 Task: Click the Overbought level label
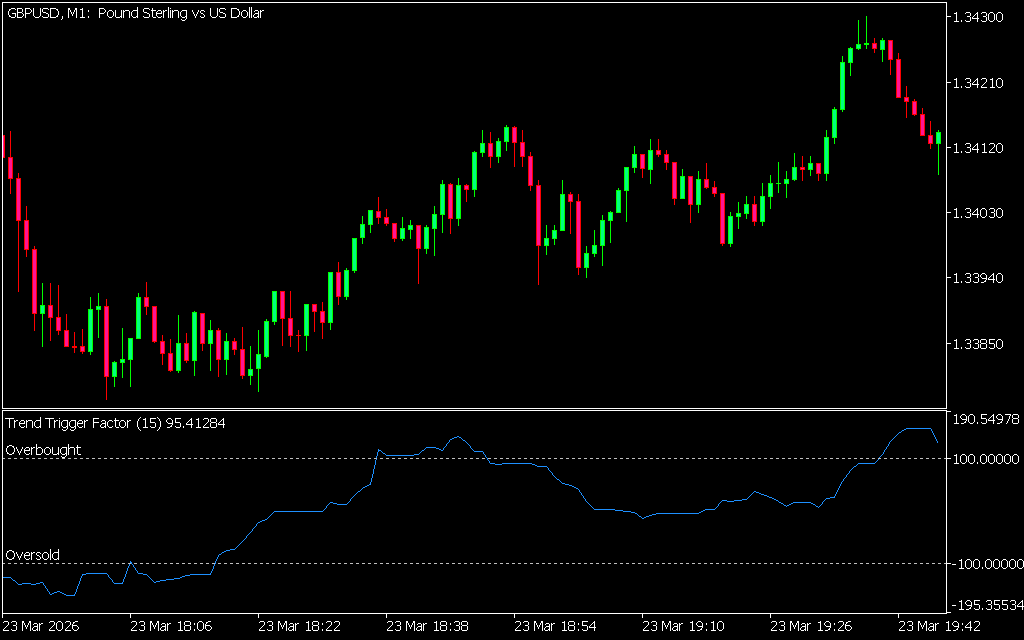pyautogui.click(x=44, y=450)
